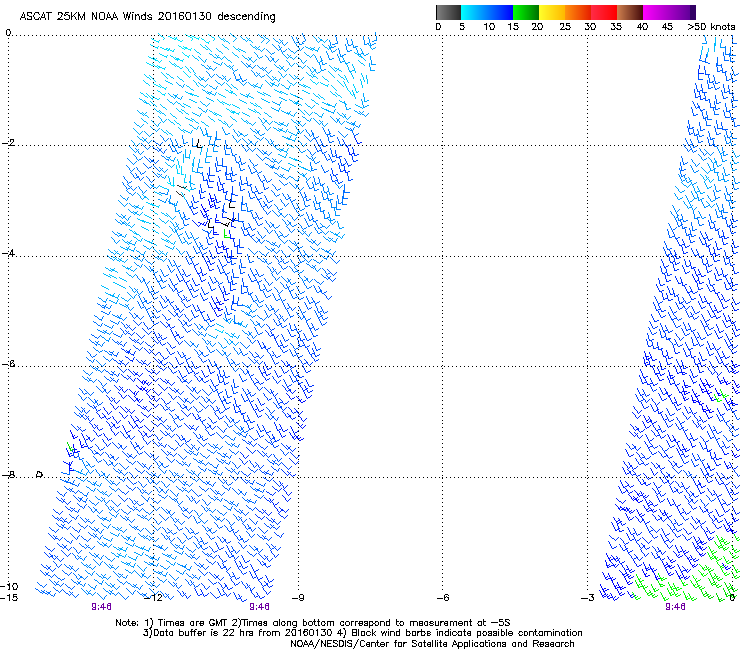The width and height of the screenshot is (740, 650).
Task: Click the '-12' longitude axis label
Action: pos(153,598)
